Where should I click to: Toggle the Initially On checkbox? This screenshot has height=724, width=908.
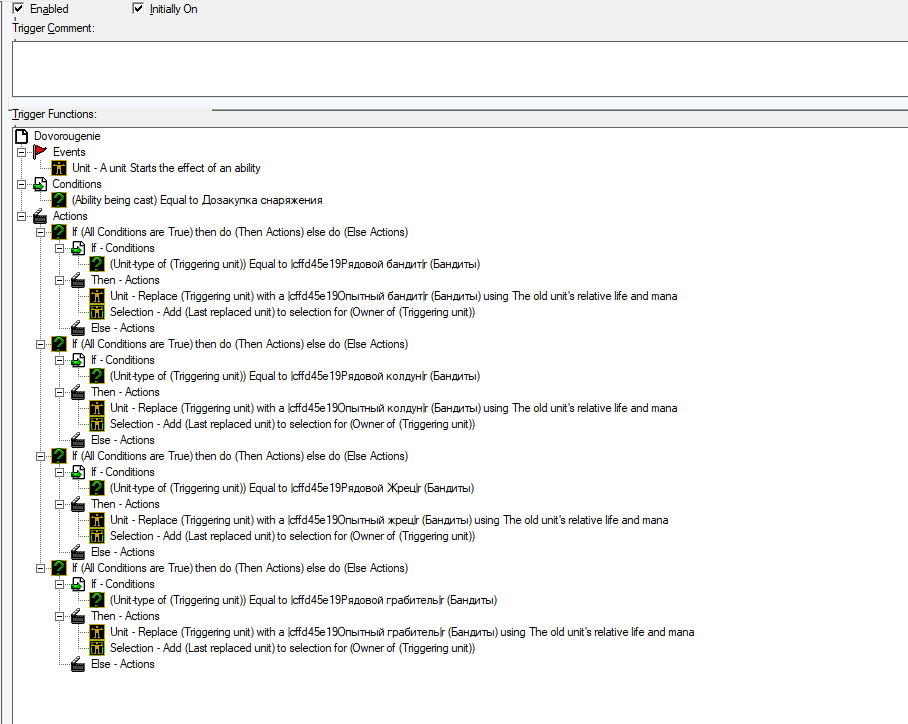click(x=138, y=9)
